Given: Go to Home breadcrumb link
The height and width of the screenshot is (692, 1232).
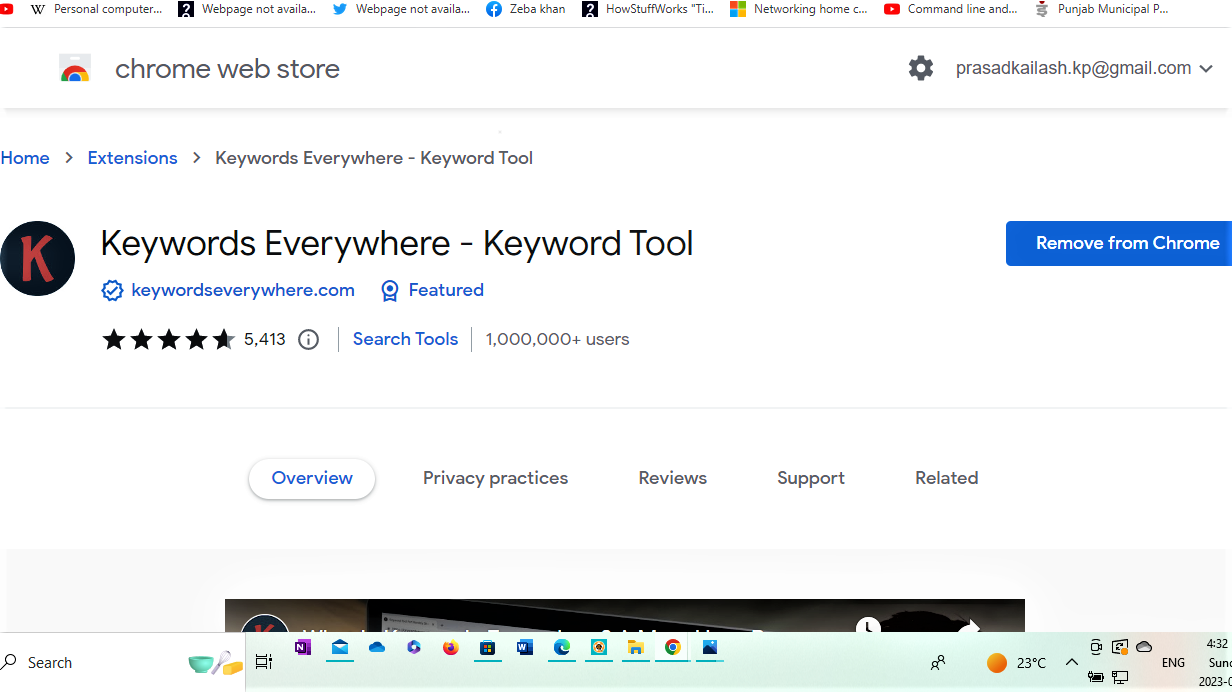Looking at the screenshot, I should tap(25, 158).
